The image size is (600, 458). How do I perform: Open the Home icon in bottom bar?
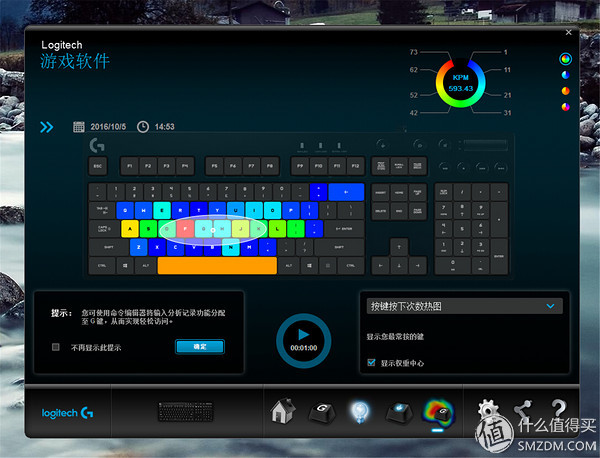pos(283,411)
